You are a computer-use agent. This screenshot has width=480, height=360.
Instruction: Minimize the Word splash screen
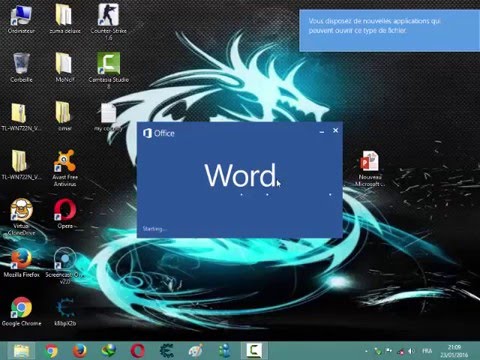322,131
